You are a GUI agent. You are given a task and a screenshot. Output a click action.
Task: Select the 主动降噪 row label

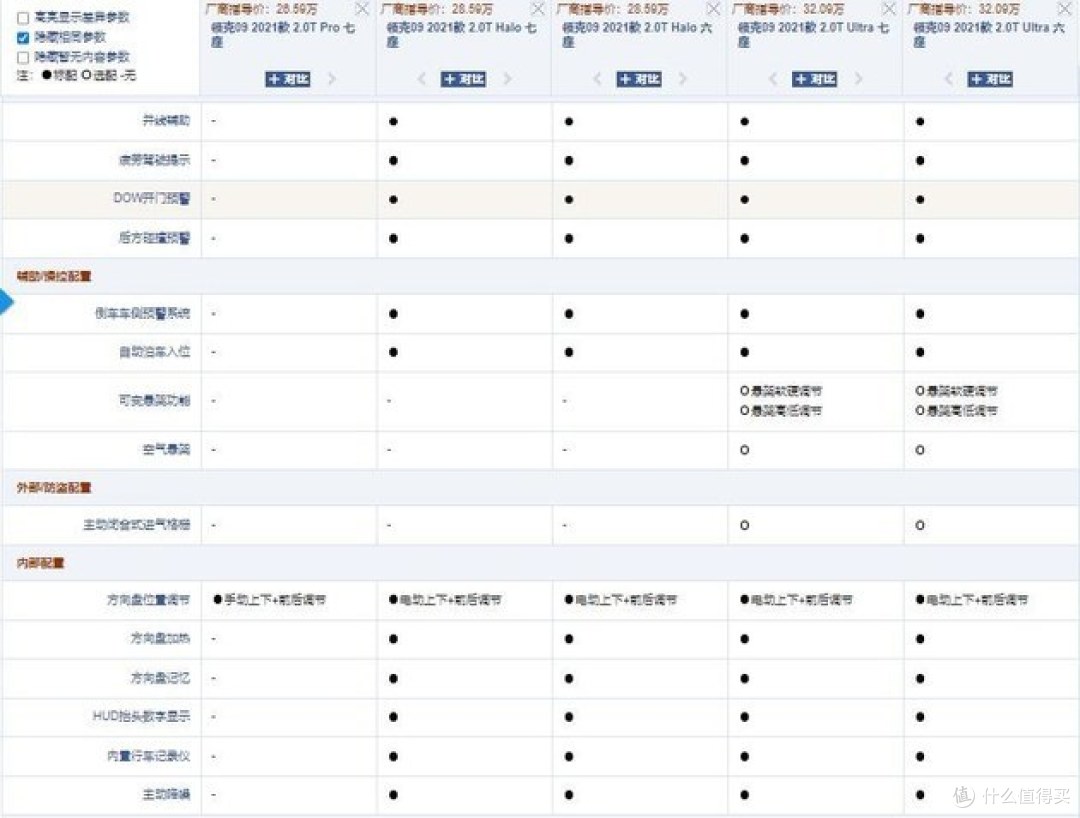[166, 794]
